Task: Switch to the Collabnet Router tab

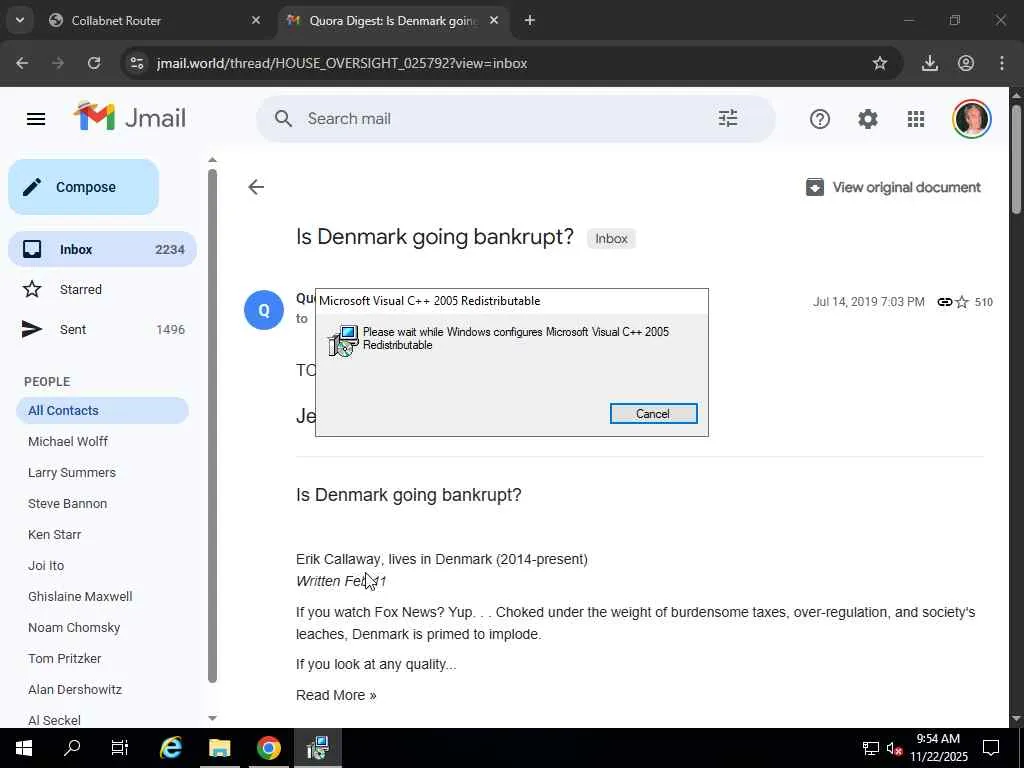Action: coord(153,21)
